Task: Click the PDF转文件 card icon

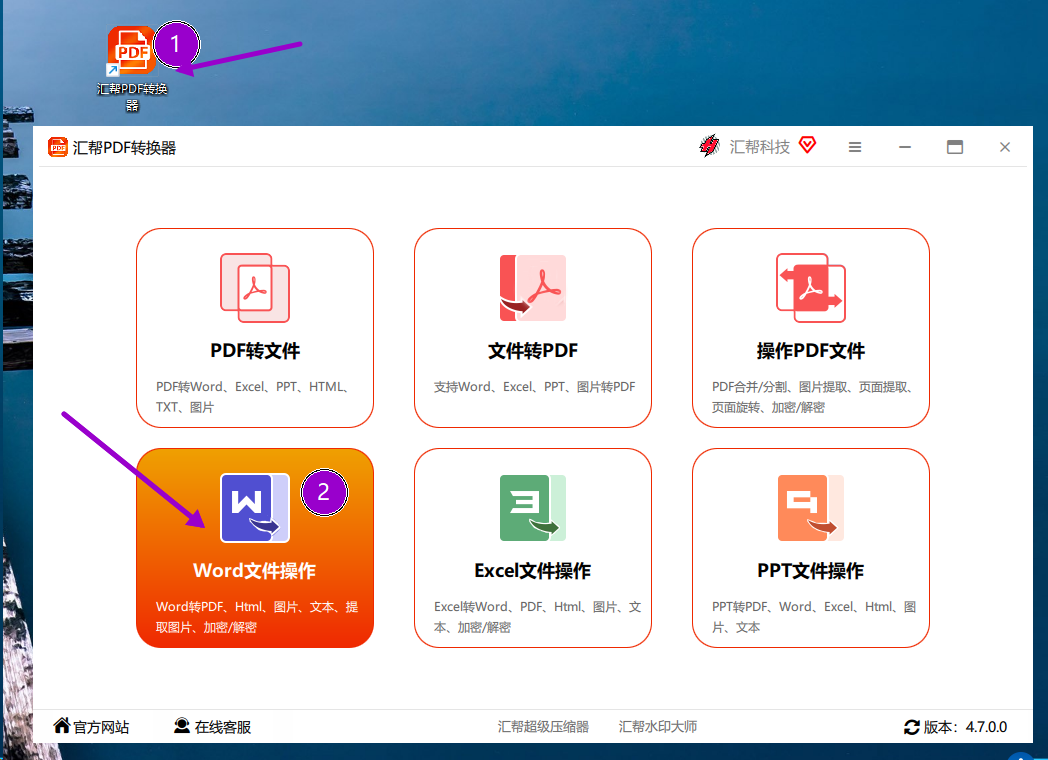Action: point(255,287)
